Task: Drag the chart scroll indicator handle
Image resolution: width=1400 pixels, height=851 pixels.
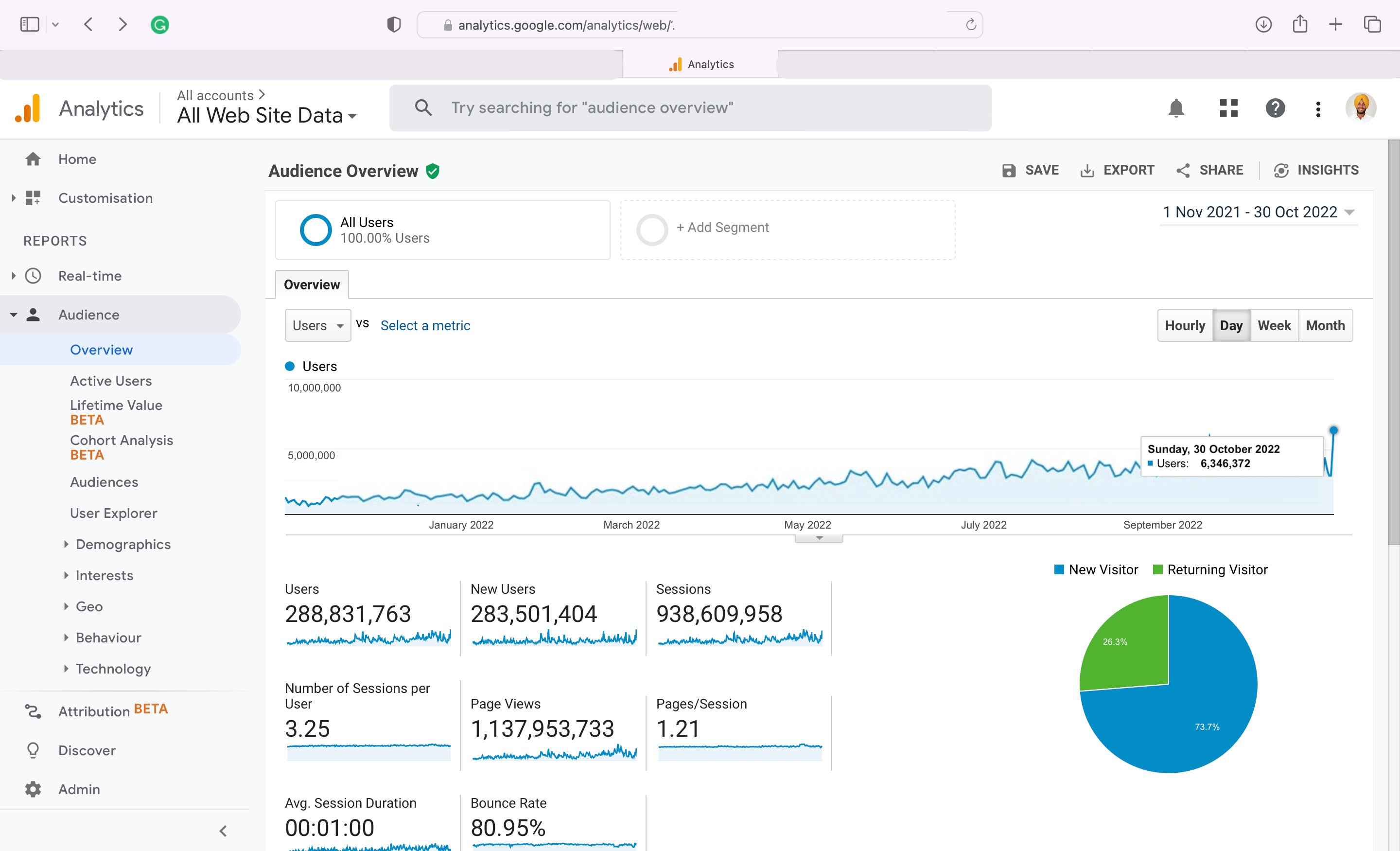Action: (818, 539)
